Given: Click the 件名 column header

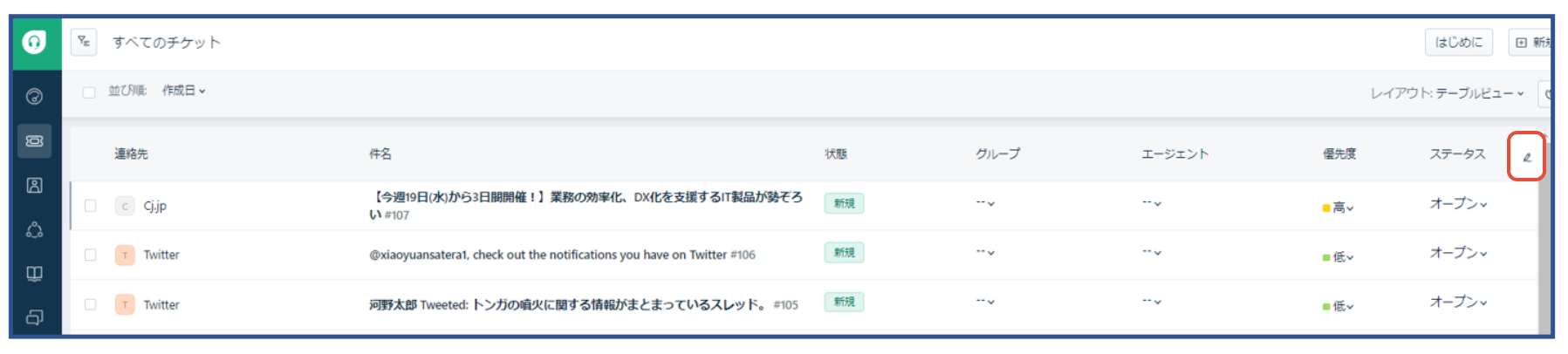Looking at the screenshot, I should pos(380,153).
